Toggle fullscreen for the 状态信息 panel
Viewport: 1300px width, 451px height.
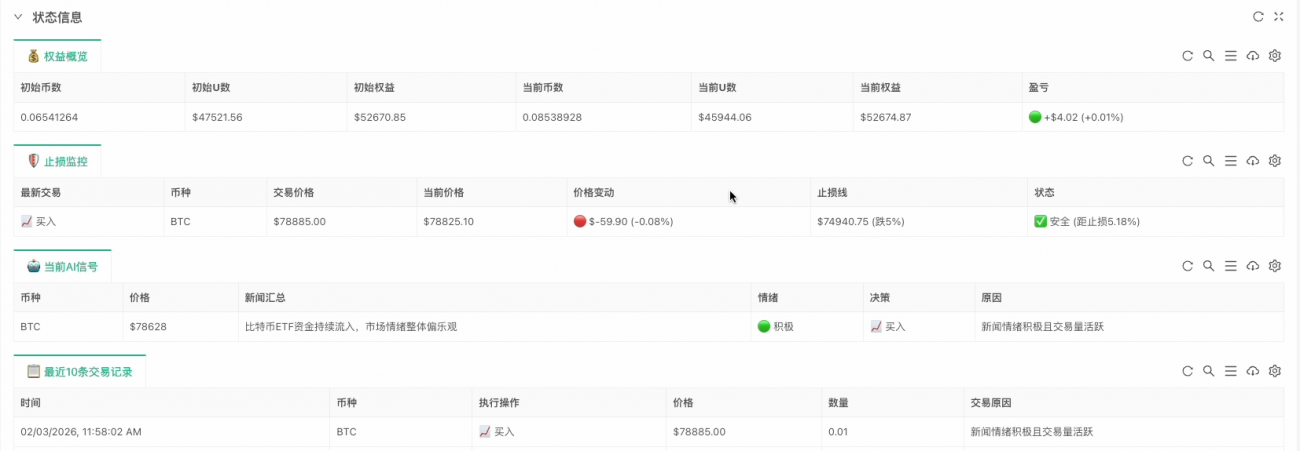[x=1279, y=17]
